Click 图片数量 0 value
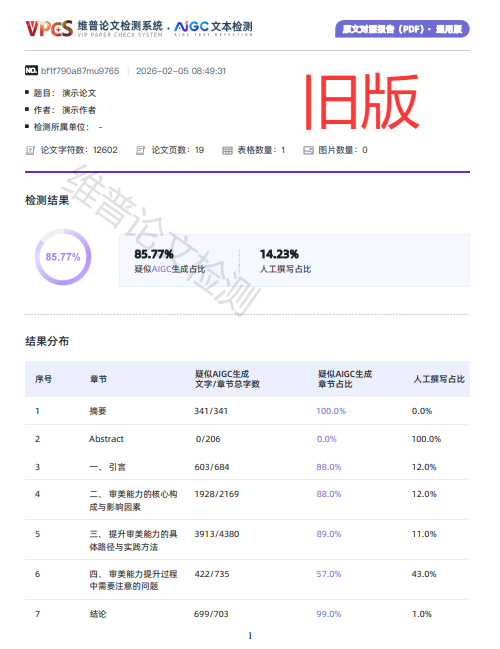Image resolution: width=500 pixels, height=649 pixels. [365, 150]
